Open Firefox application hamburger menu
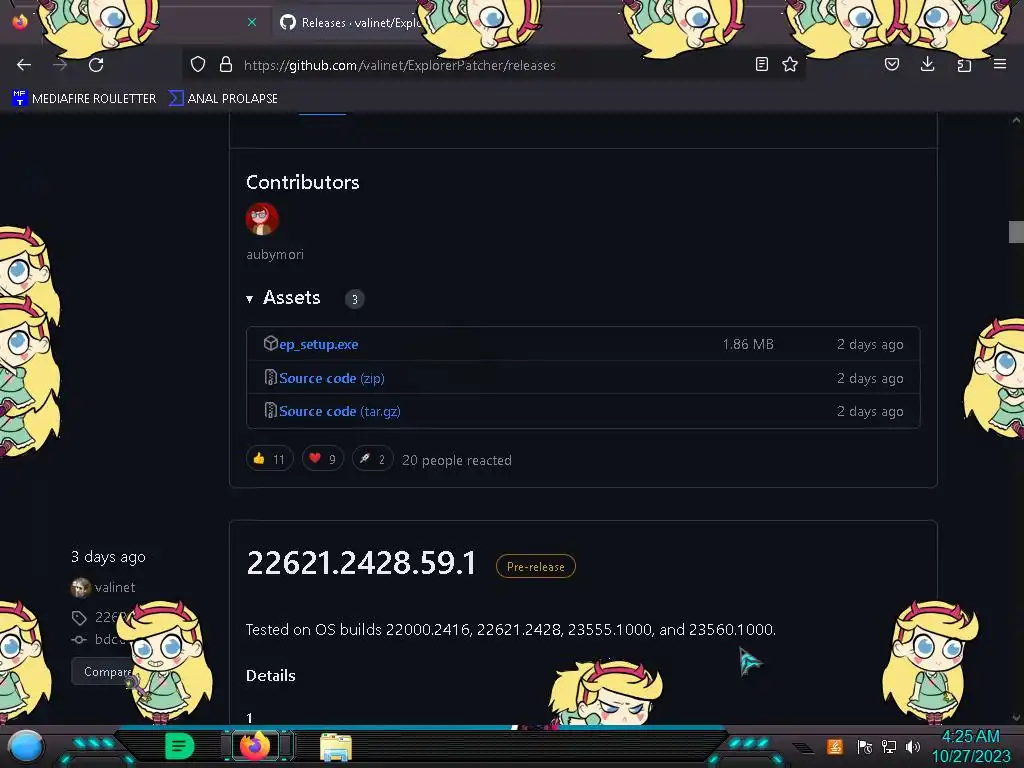Image resolution: width=1024 pixels, height=768 pixels. click(x=1000, y=64)
